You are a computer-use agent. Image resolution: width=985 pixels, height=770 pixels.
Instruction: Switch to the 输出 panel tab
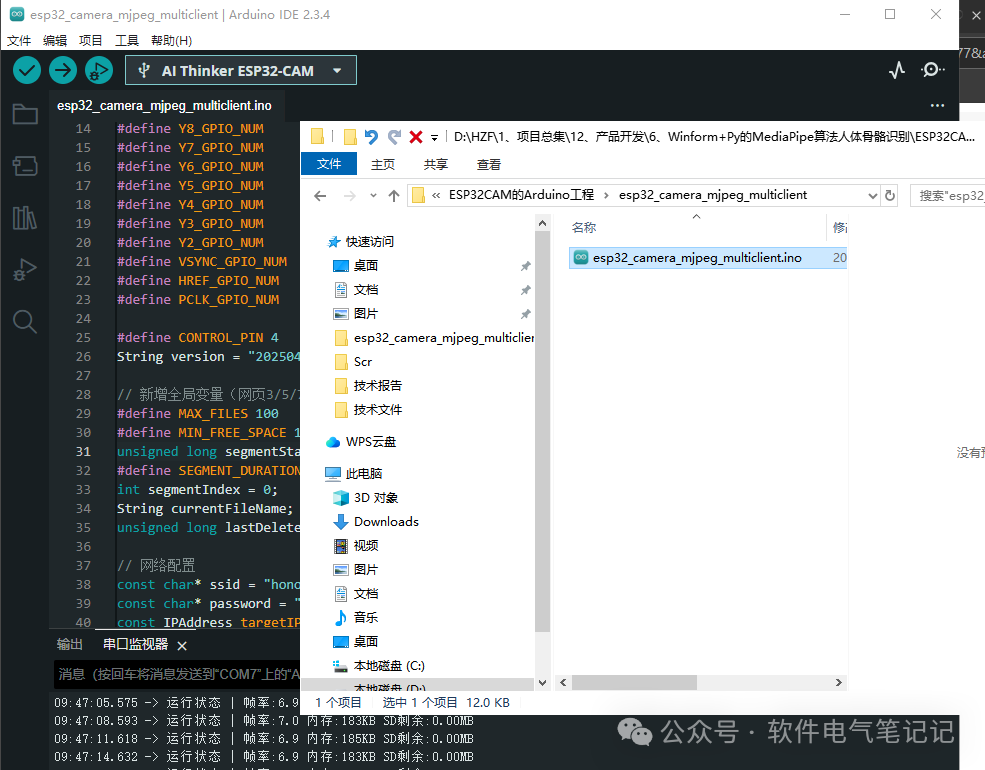(x=70, y=644)
